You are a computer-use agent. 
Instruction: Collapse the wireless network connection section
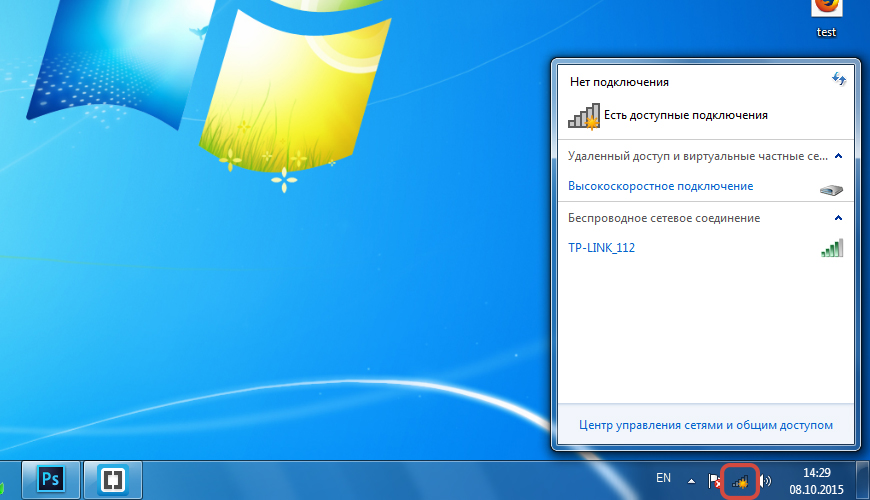click(838, 218)
